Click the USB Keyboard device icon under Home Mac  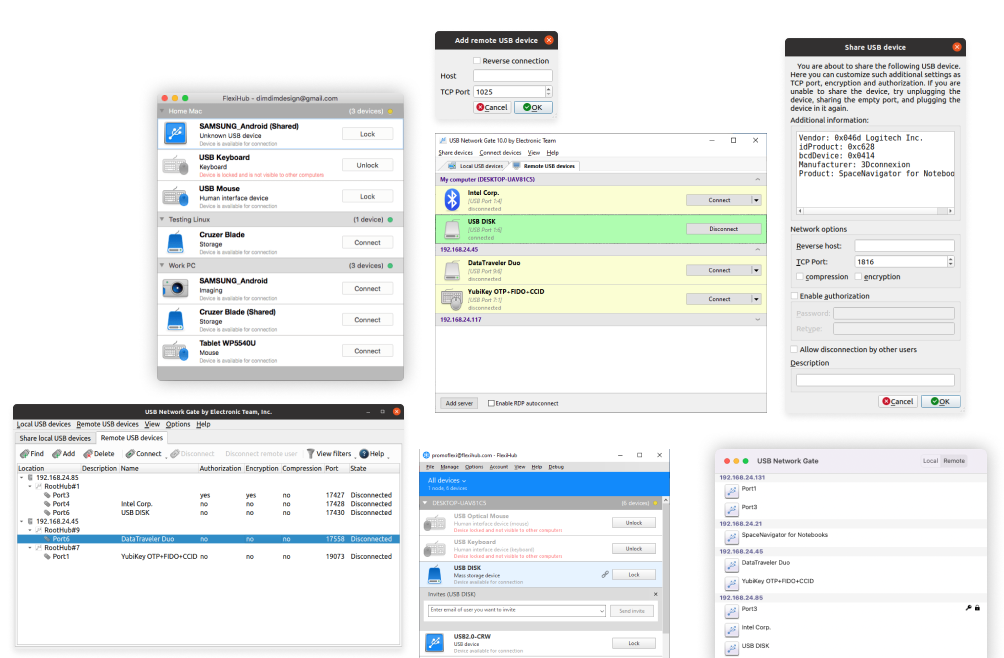coord(175,165)
